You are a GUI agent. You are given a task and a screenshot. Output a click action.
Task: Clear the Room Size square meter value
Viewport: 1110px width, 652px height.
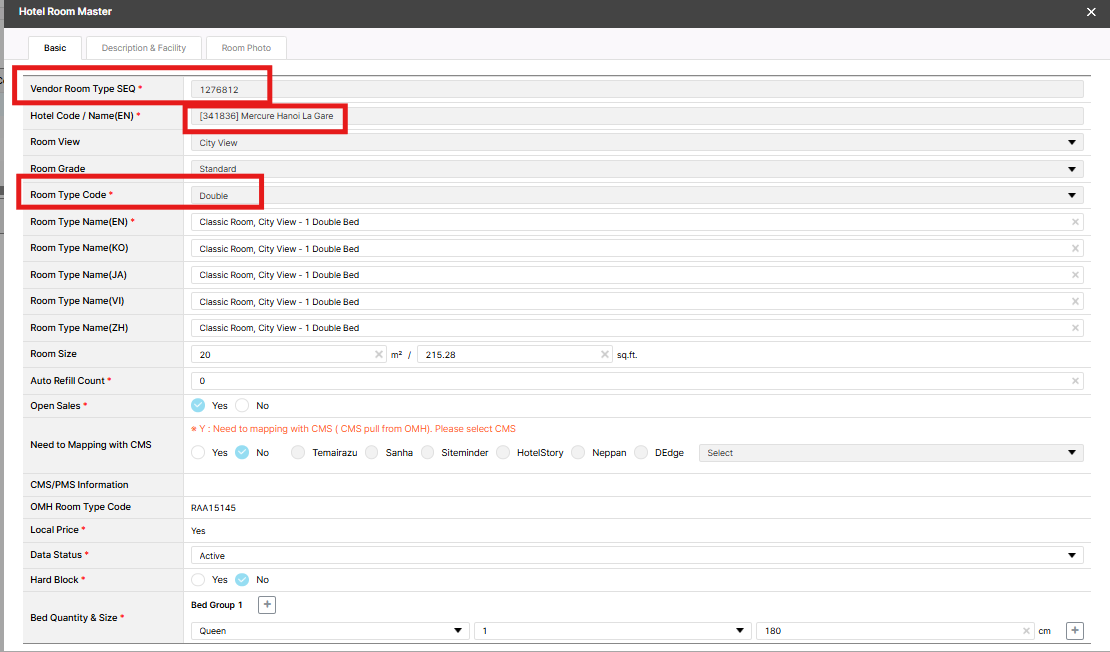click(379, 354)
